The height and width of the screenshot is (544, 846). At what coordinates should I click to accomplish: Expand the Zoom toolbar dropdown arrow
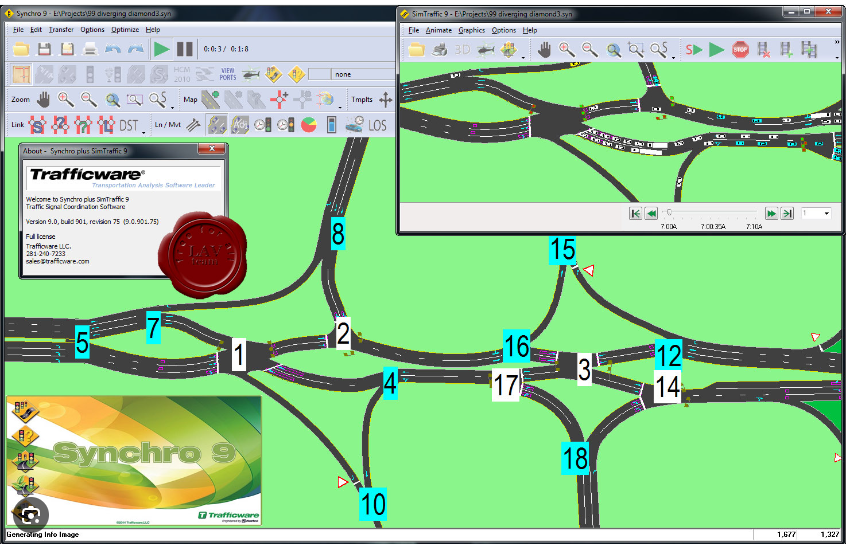173,106
